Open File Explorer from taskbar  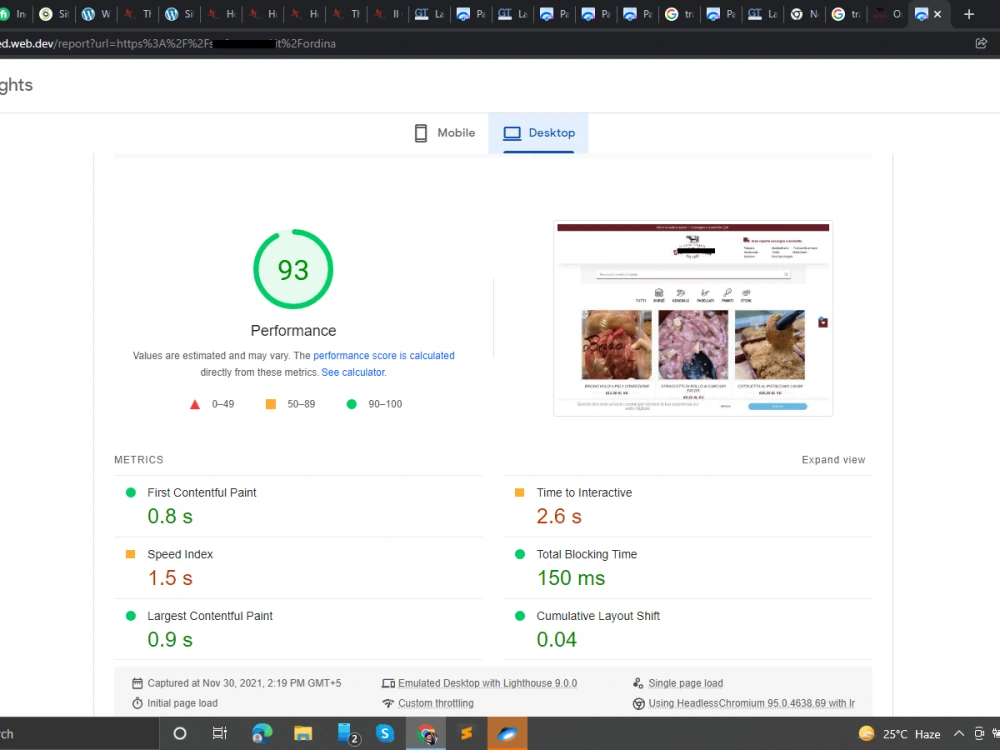click(x=303, y=733)
